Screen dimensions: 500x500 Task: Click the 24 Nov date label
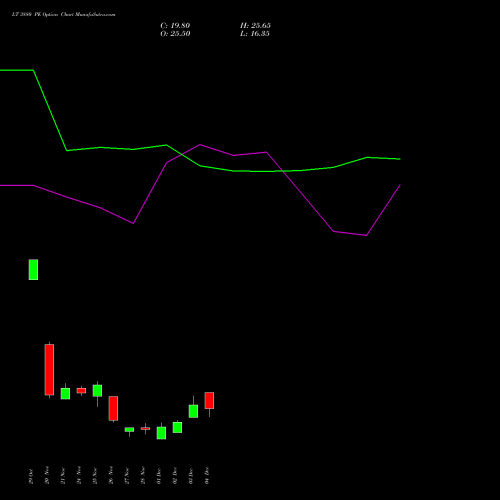tap(79, 475)
